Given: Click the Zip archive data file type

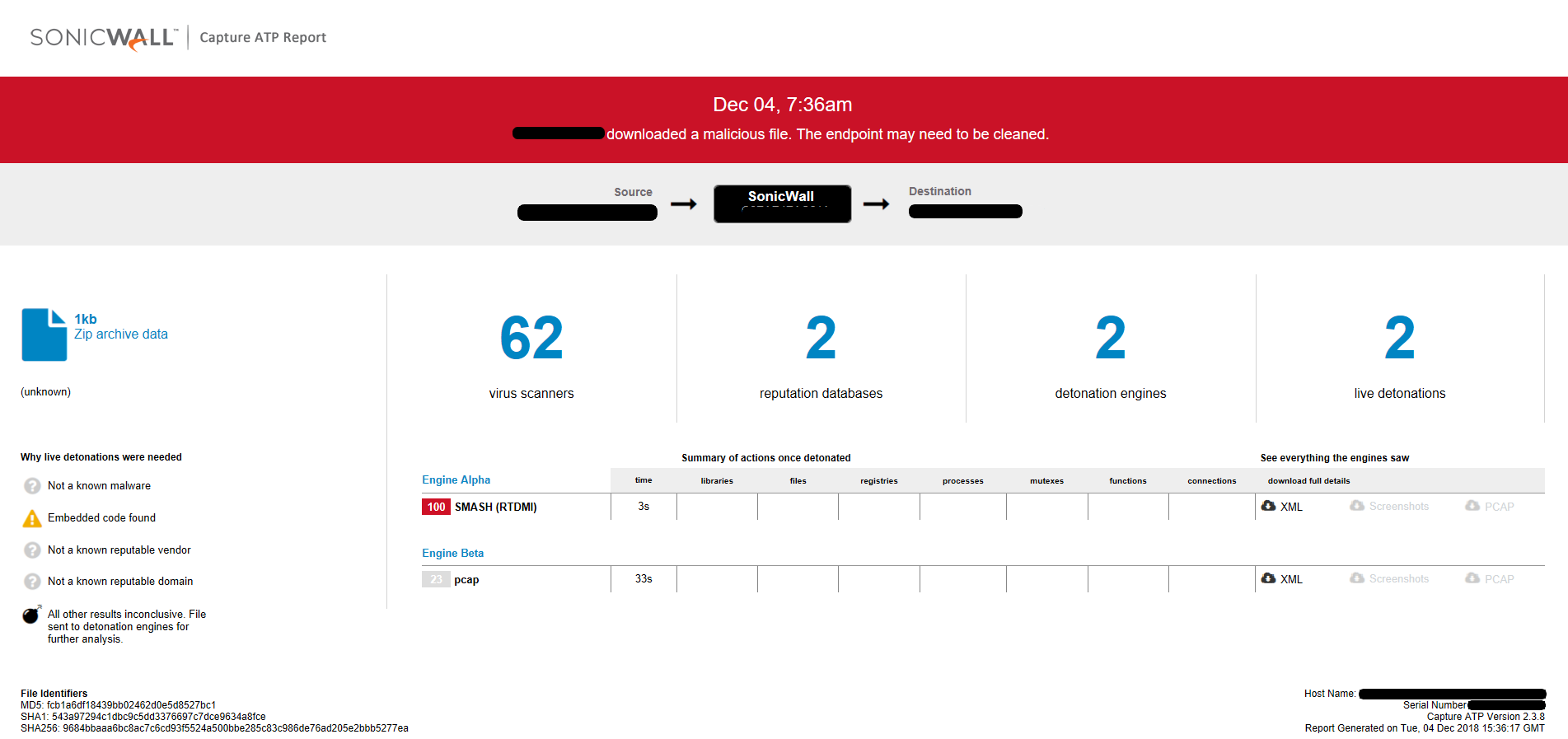Looking at the screenshot, I should tap(121, 334).
